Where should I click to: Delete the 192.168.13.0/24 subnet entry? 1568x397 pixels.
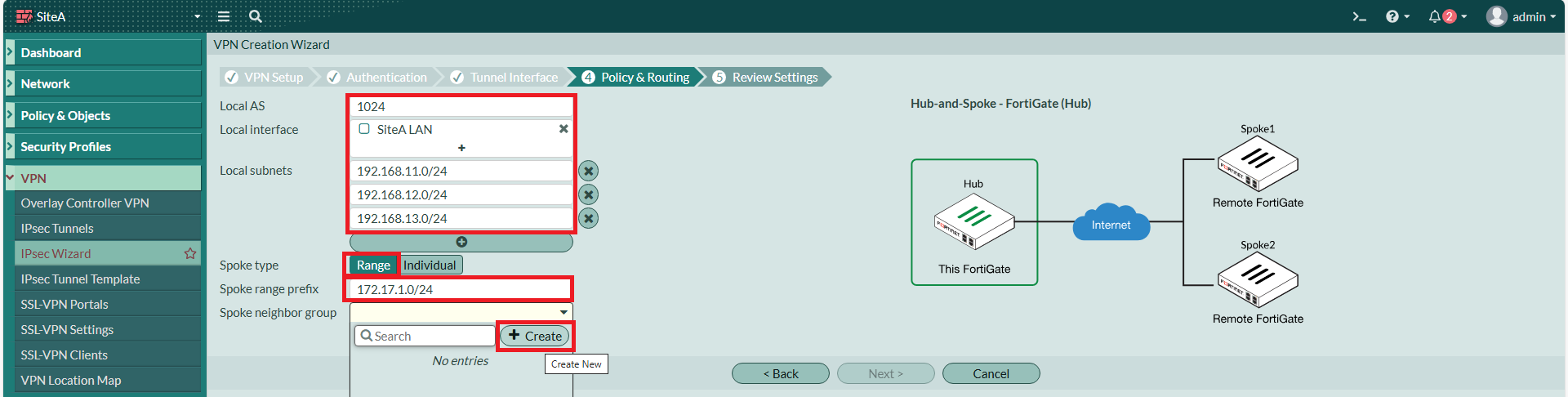point(588,218)
